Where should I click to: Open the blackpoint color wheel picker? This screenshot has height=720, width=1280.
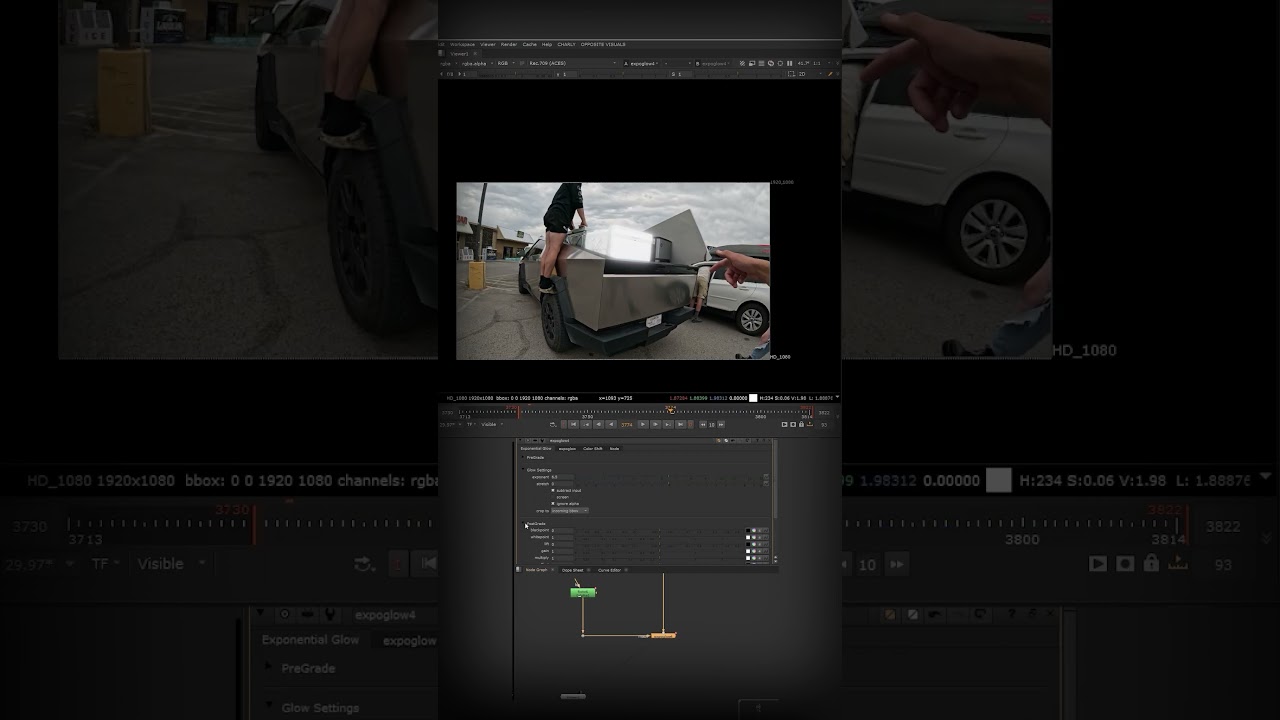pyautogui.click(x=755, y=530)
